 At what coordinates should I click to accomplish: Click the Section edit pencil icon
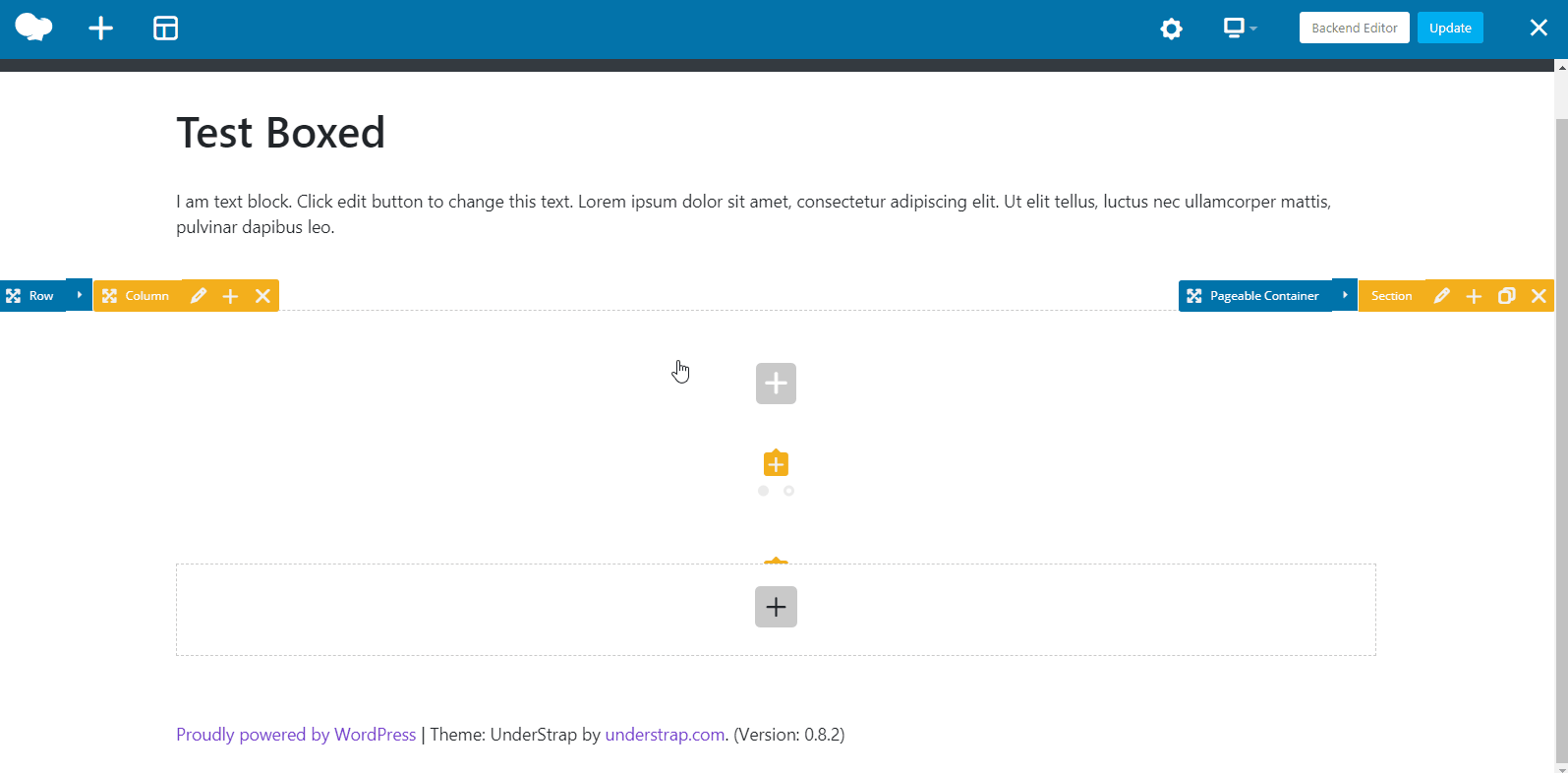(1441, 296)
